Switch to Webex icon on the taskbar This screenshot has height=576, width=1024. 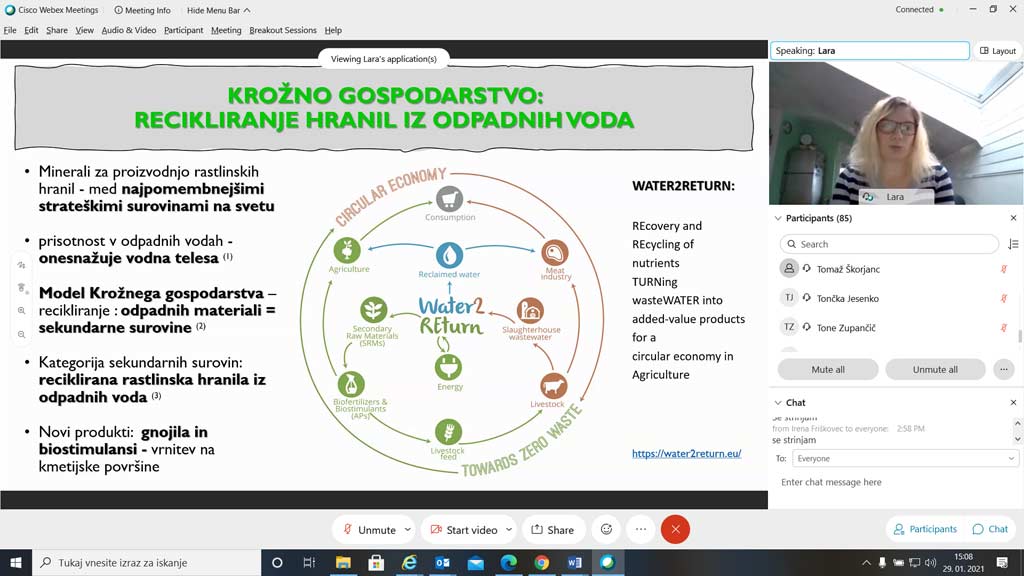tap(608, 562)
